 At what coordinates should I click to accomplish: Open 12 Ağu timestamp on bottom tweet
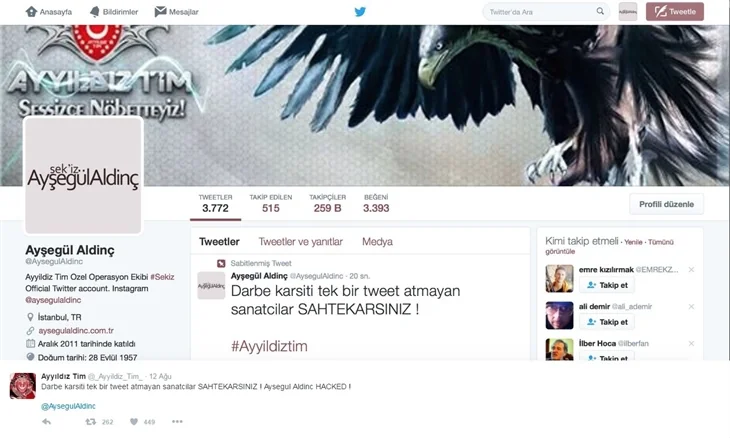pyautogui.click(x=160, y=376)
